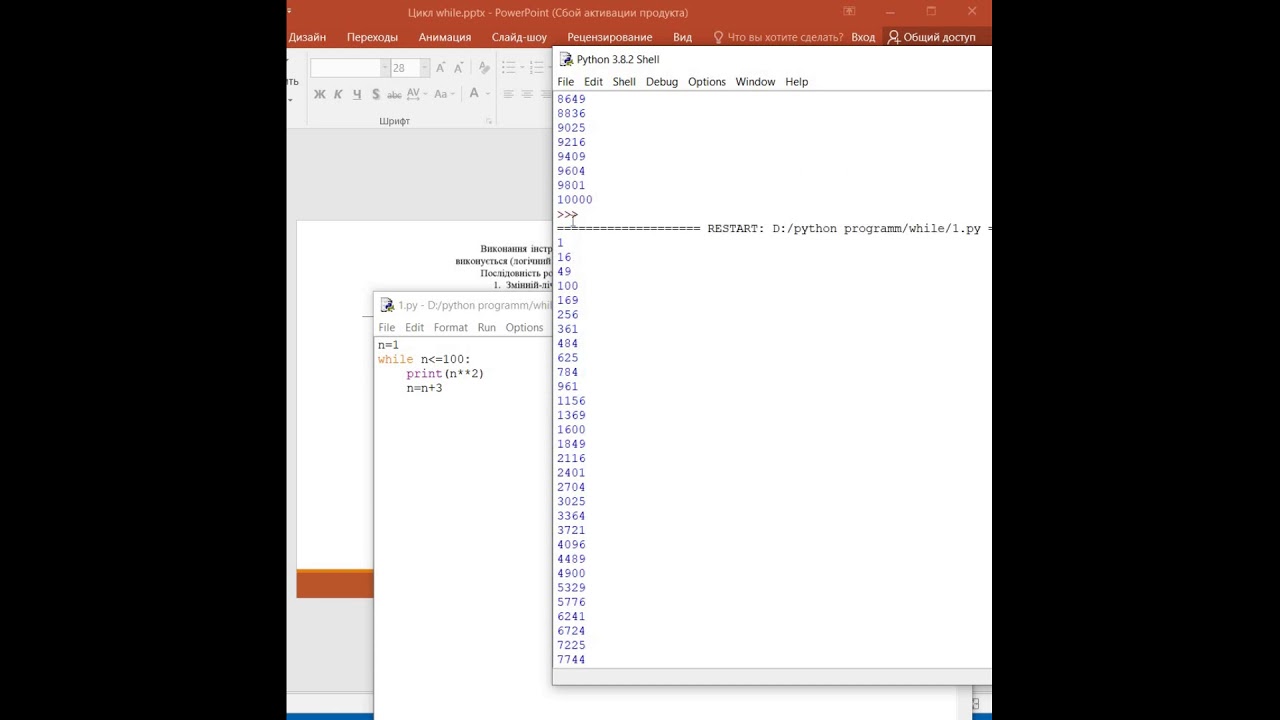Open Options menu in Python Shell window

(707, 82)
